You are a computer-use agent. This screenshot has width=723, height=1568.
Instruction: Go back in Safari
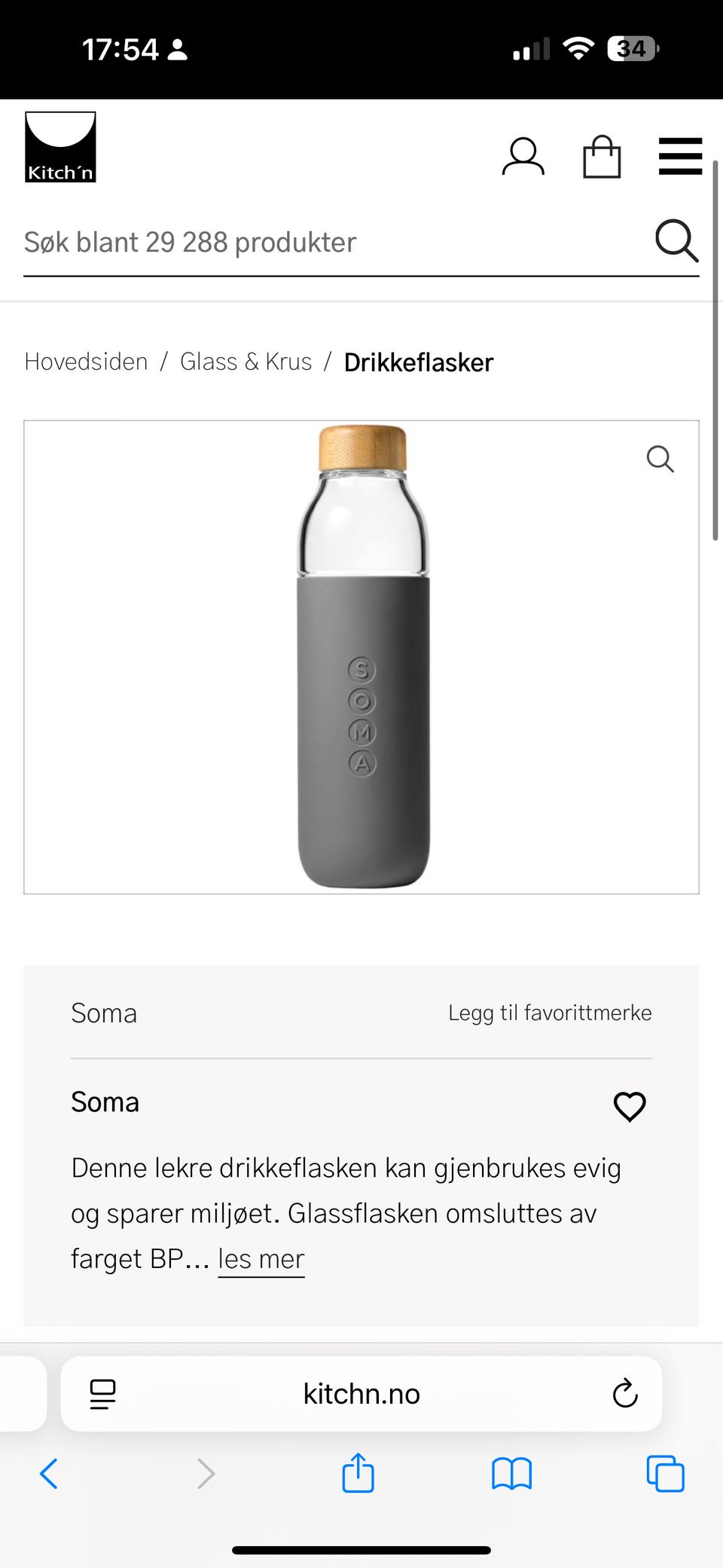[x=49, y=1474]
